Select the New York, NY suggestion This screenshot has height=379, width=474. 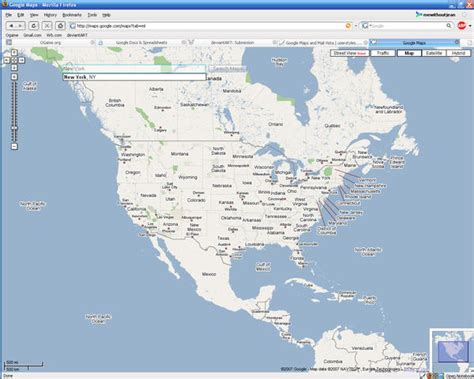pos(134,77)
